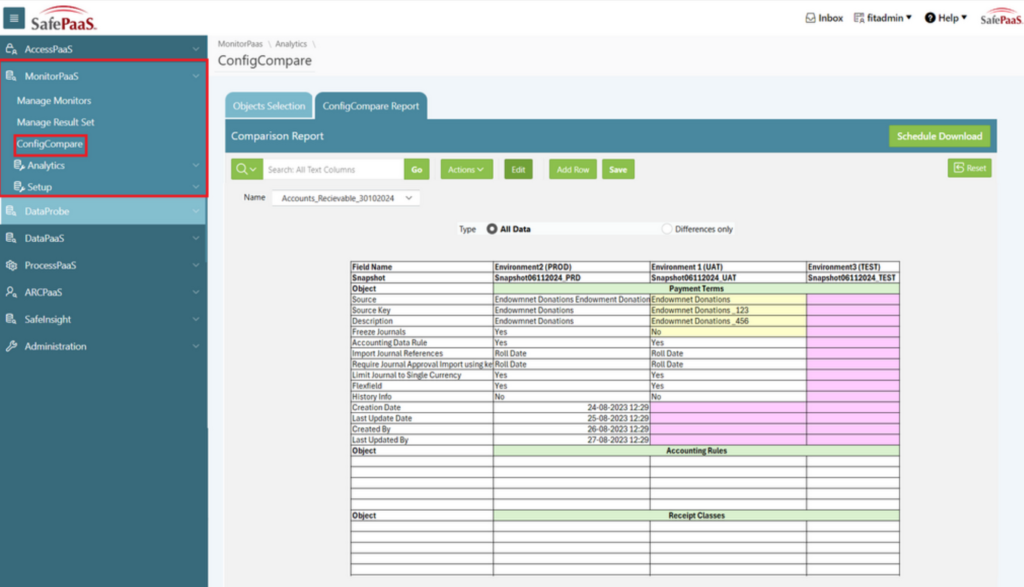
Task: Click the Environment 1 (UAT) column header
Action: [728, 267]
